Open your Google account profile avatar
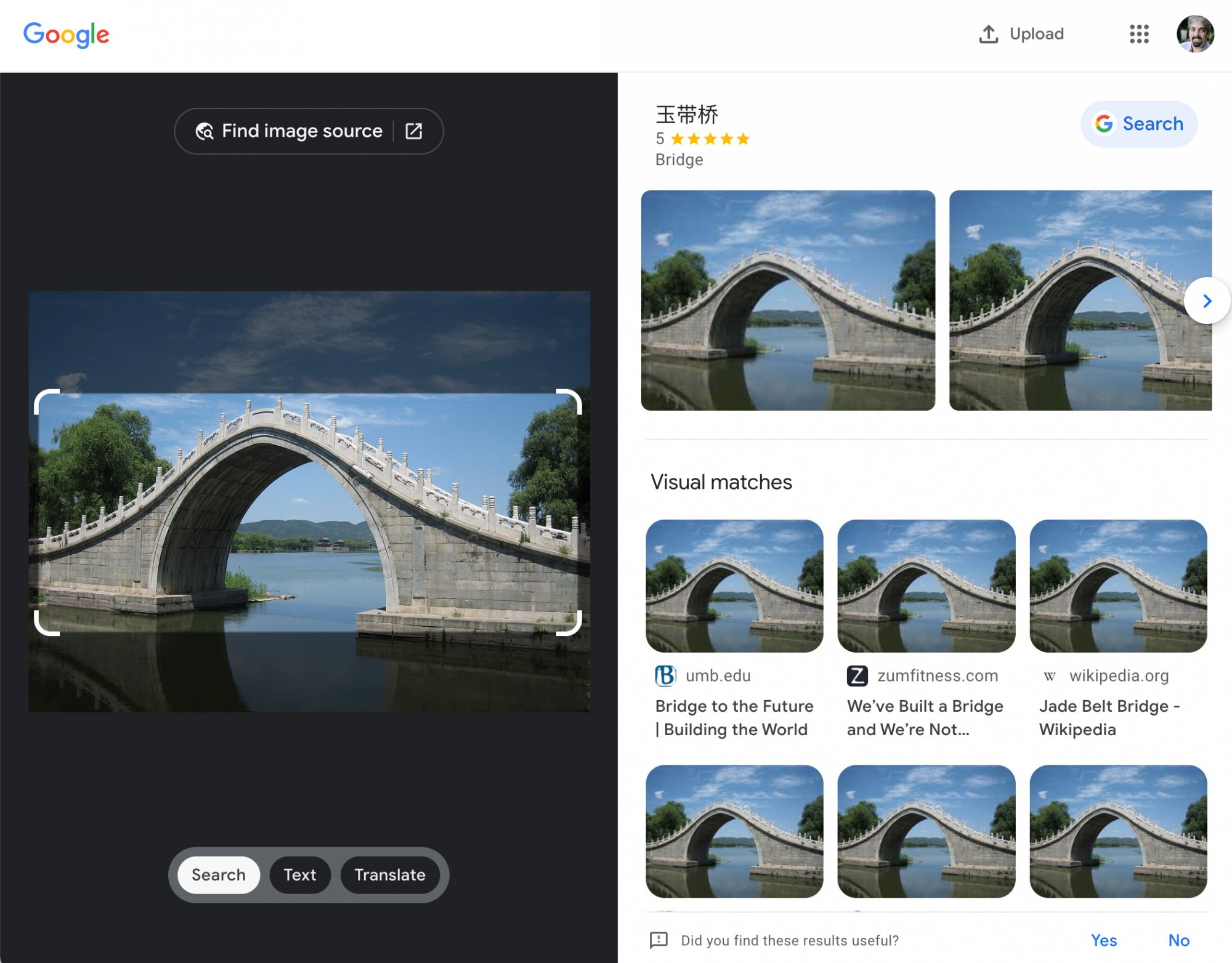 coord(1196,34)
